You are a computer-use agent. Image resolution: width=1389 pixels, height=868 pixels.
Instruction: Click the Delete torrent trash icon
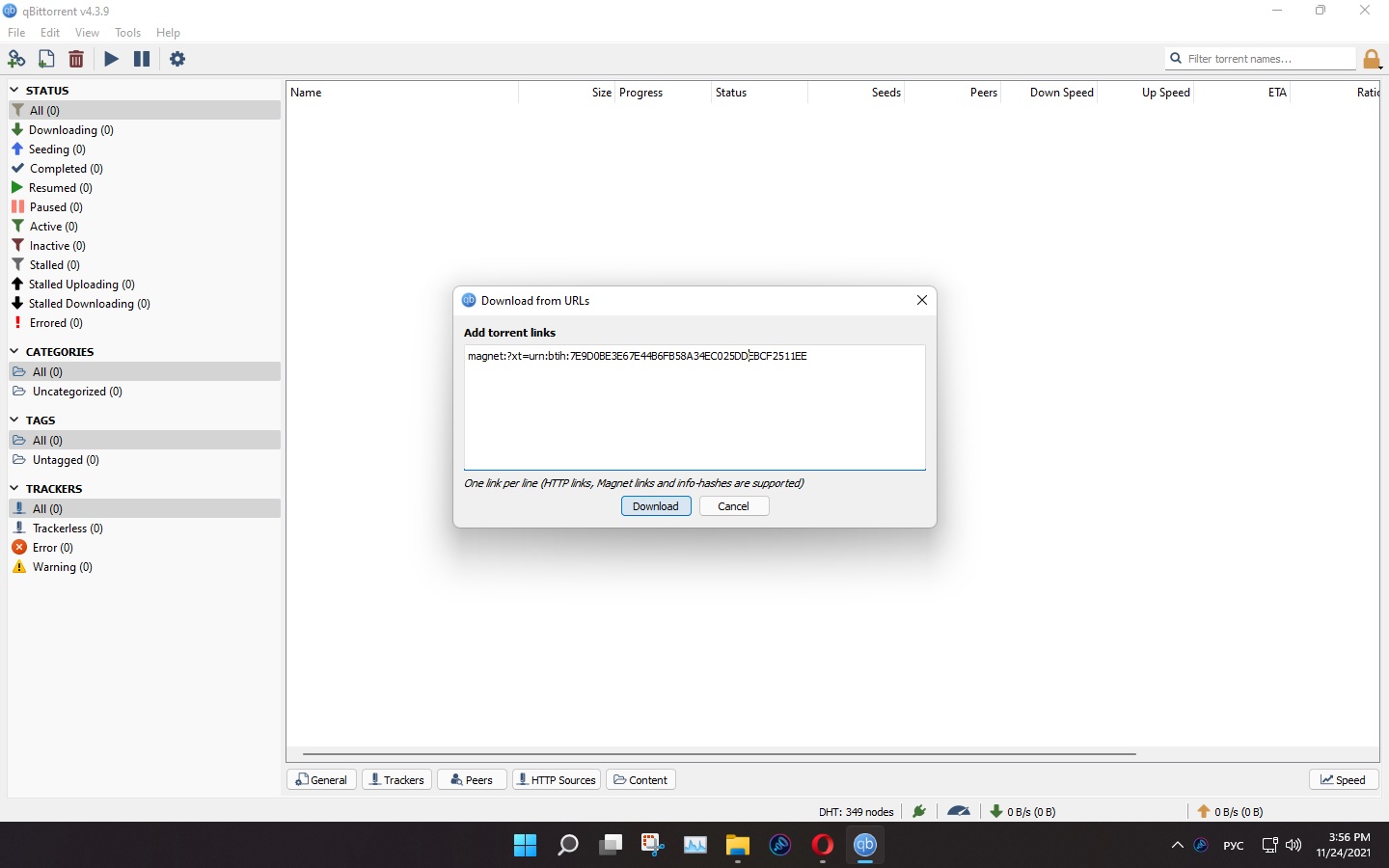point(76,59)
